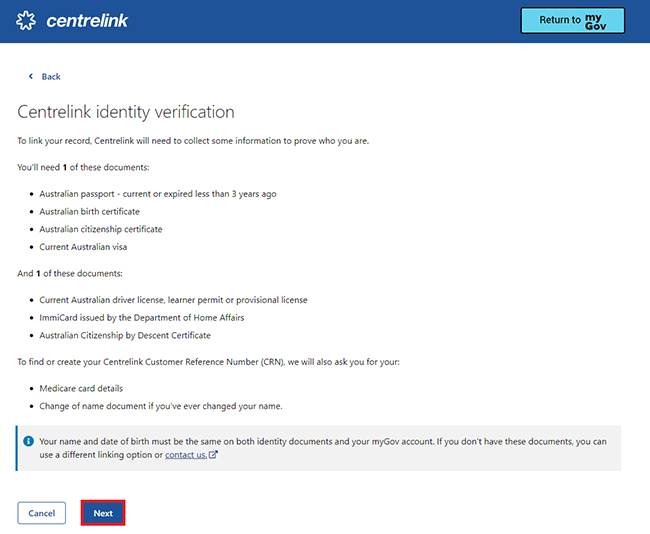Screen dimensions: 650x534
Task: Select Australian Citizenship by Descent Certificate item
Action: click(125, 335)
